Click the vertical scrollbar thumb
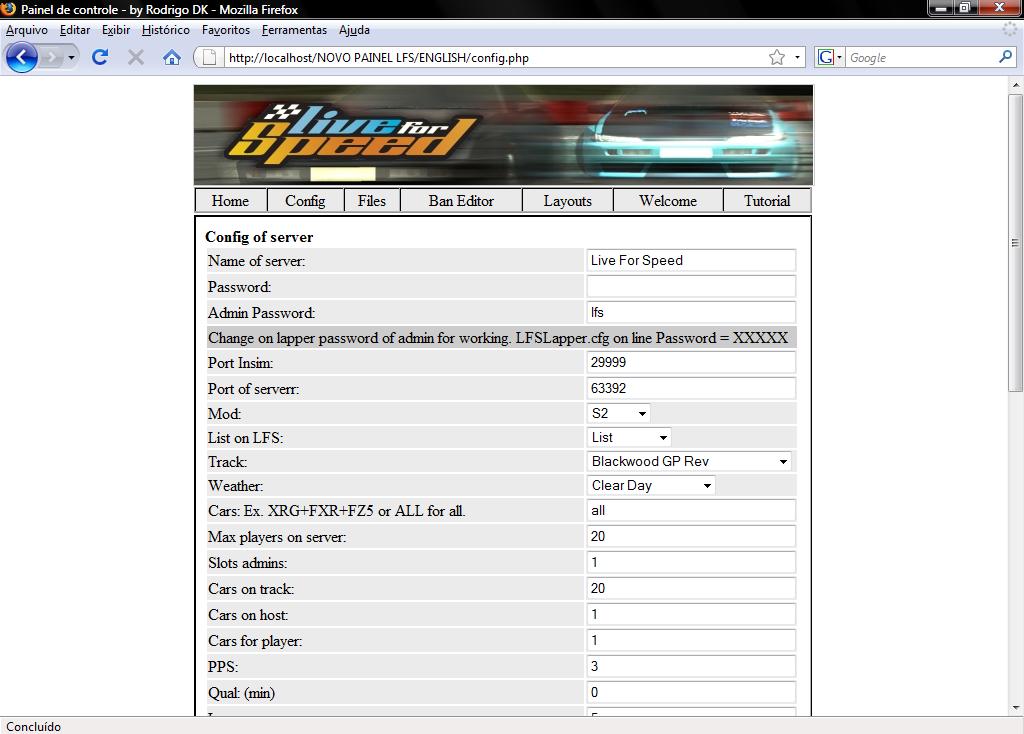The height and width of the screenshot is (734, 1024). coord(1015,243)
